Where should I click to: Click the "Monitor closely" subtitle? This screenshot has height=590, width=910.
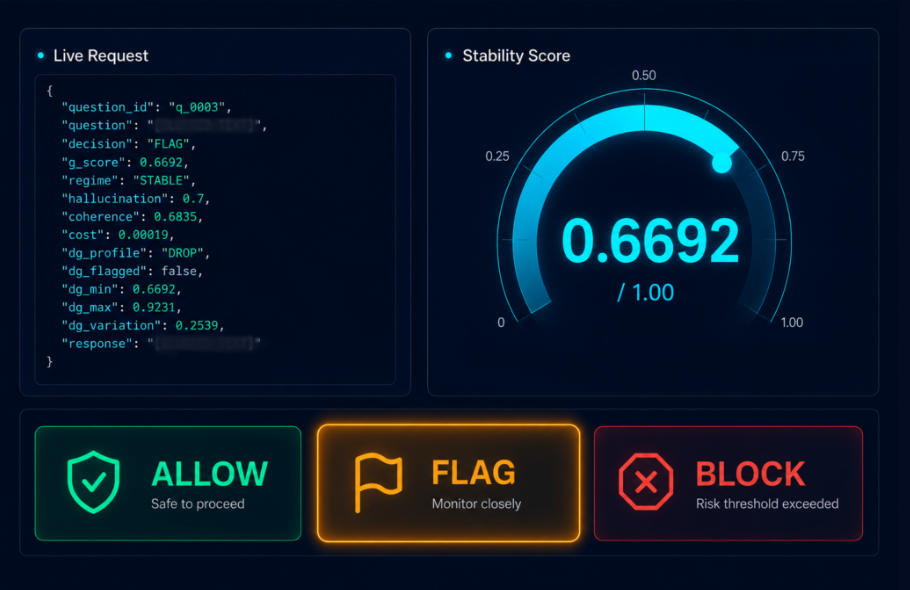[x=476, y=504]
